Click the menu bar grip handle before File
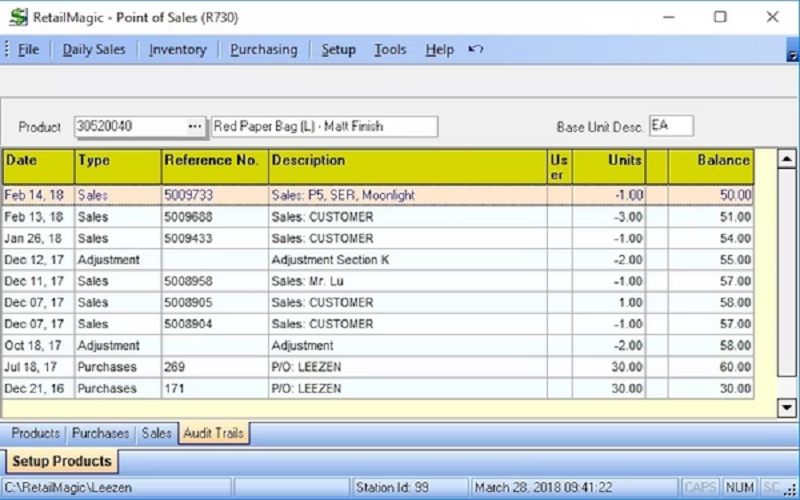The width and height of the screenshot is (800, 500). point(6,49)
